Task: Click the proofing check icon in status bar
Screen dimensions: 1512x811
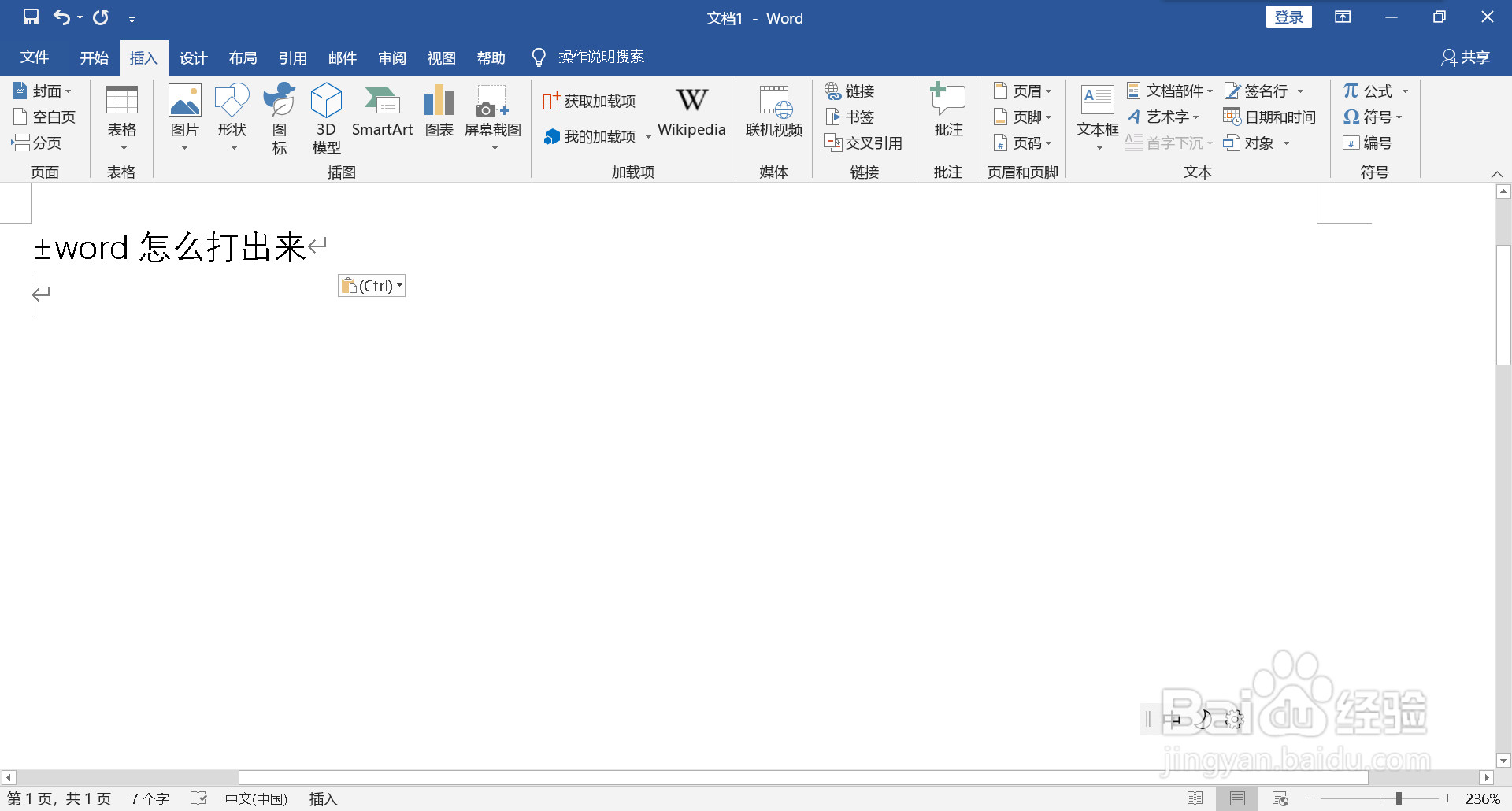Action: 198,798
